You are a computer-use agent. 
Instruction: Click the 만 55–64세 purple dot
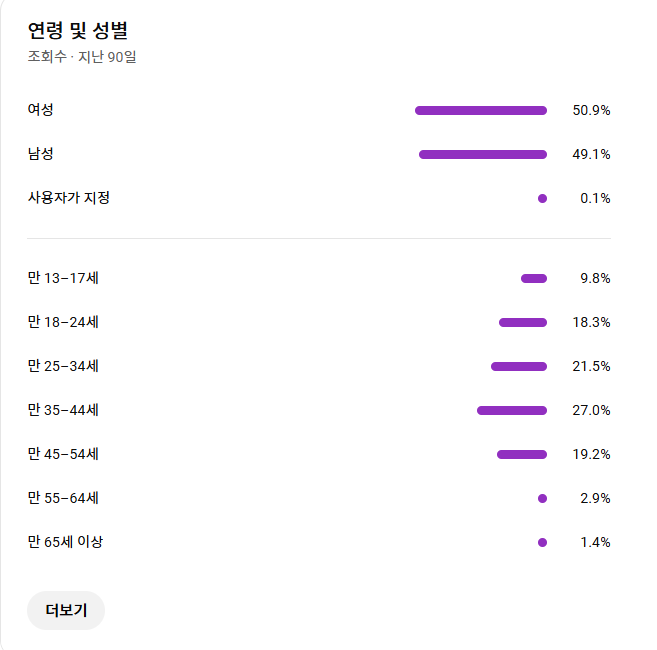[542, 498]
